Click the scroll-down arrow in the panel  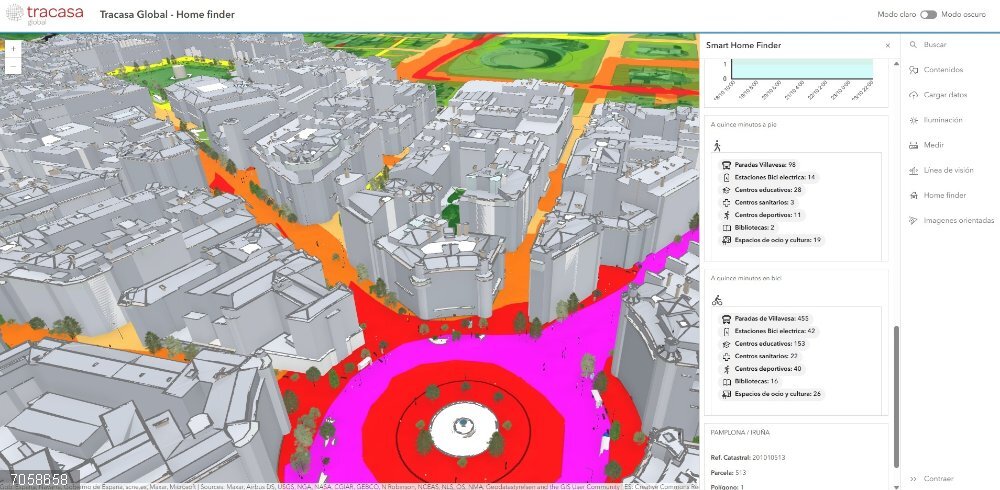895,485
